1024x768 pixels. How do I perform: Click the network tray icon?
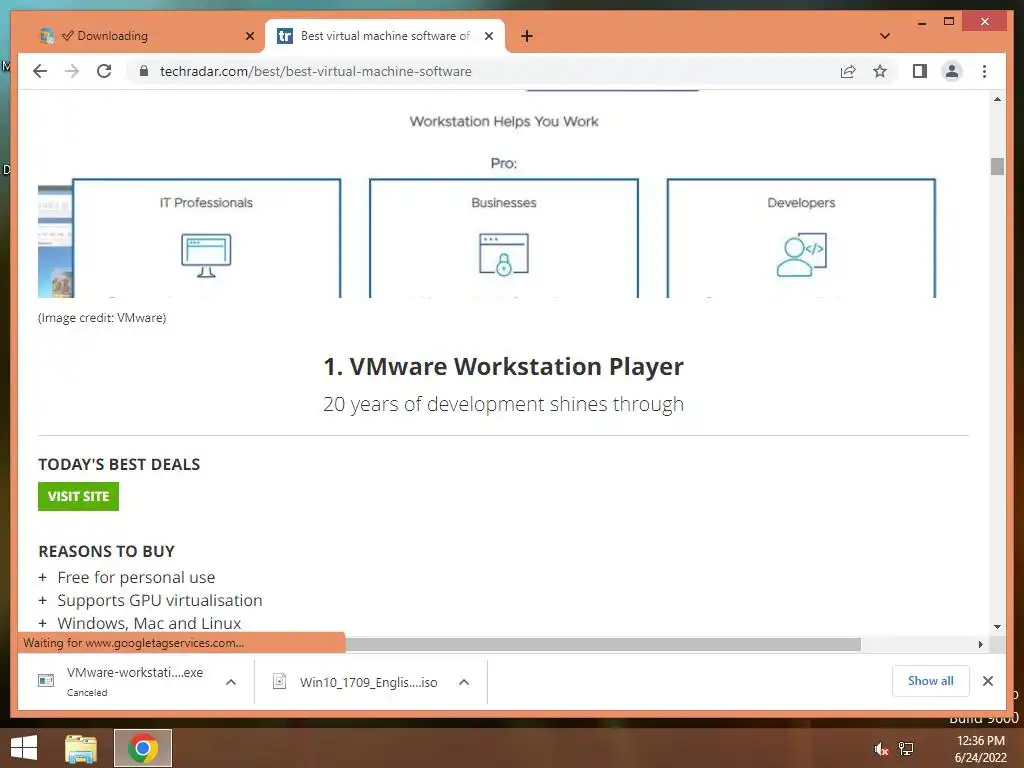(906, 749)
